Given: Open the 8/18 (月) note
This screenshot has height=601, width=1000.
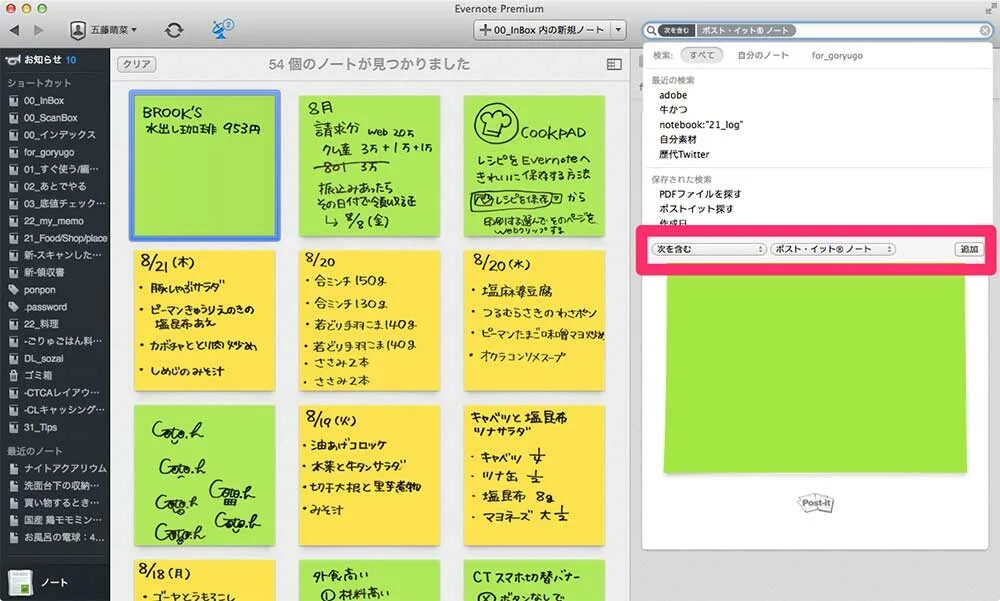Looking at the screenshot, I should [x=205, y=581].
